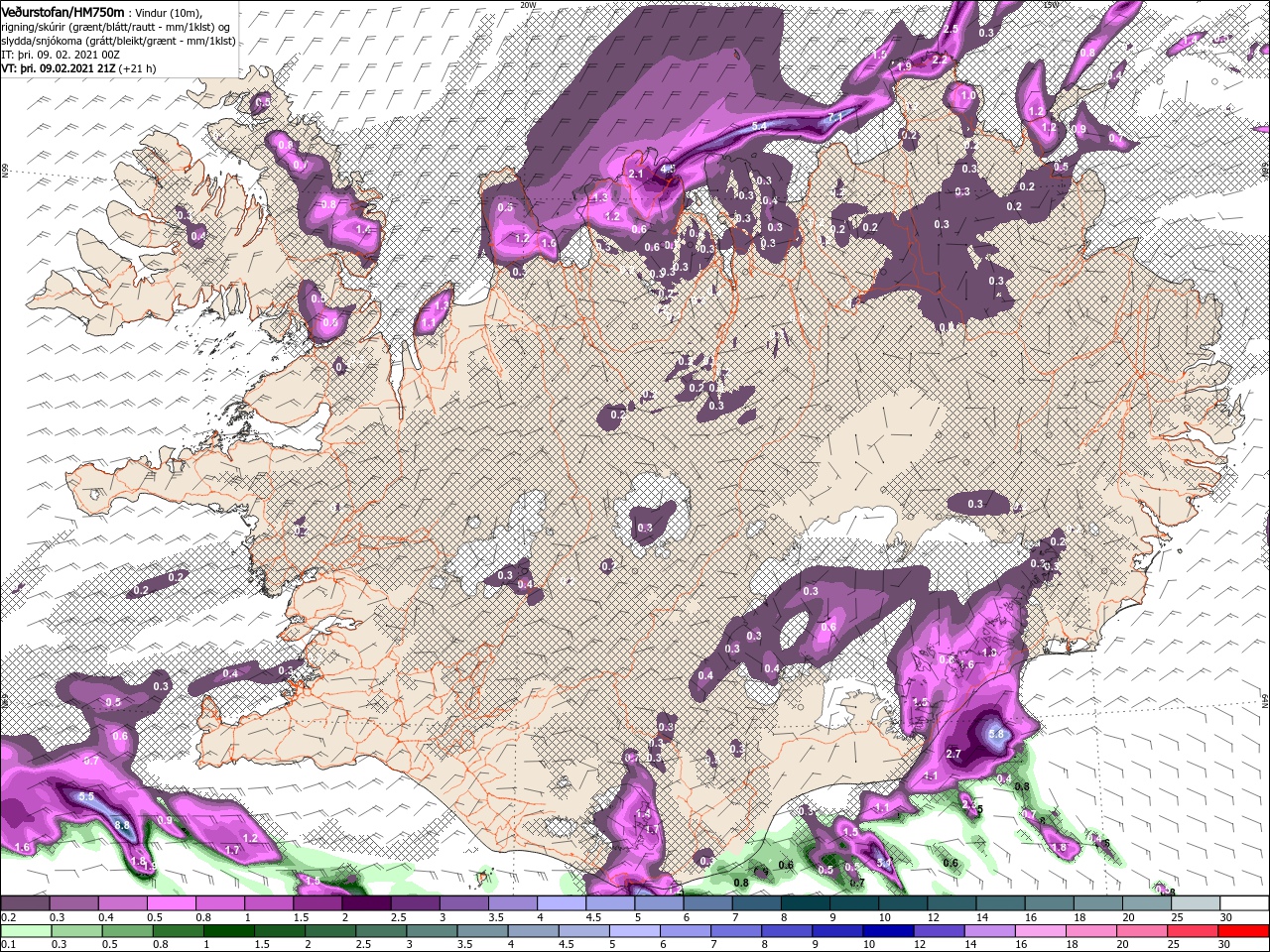Select the dull mauve 0.2 swatch in the snow legend
The image size is (1270, 952).
25,903
